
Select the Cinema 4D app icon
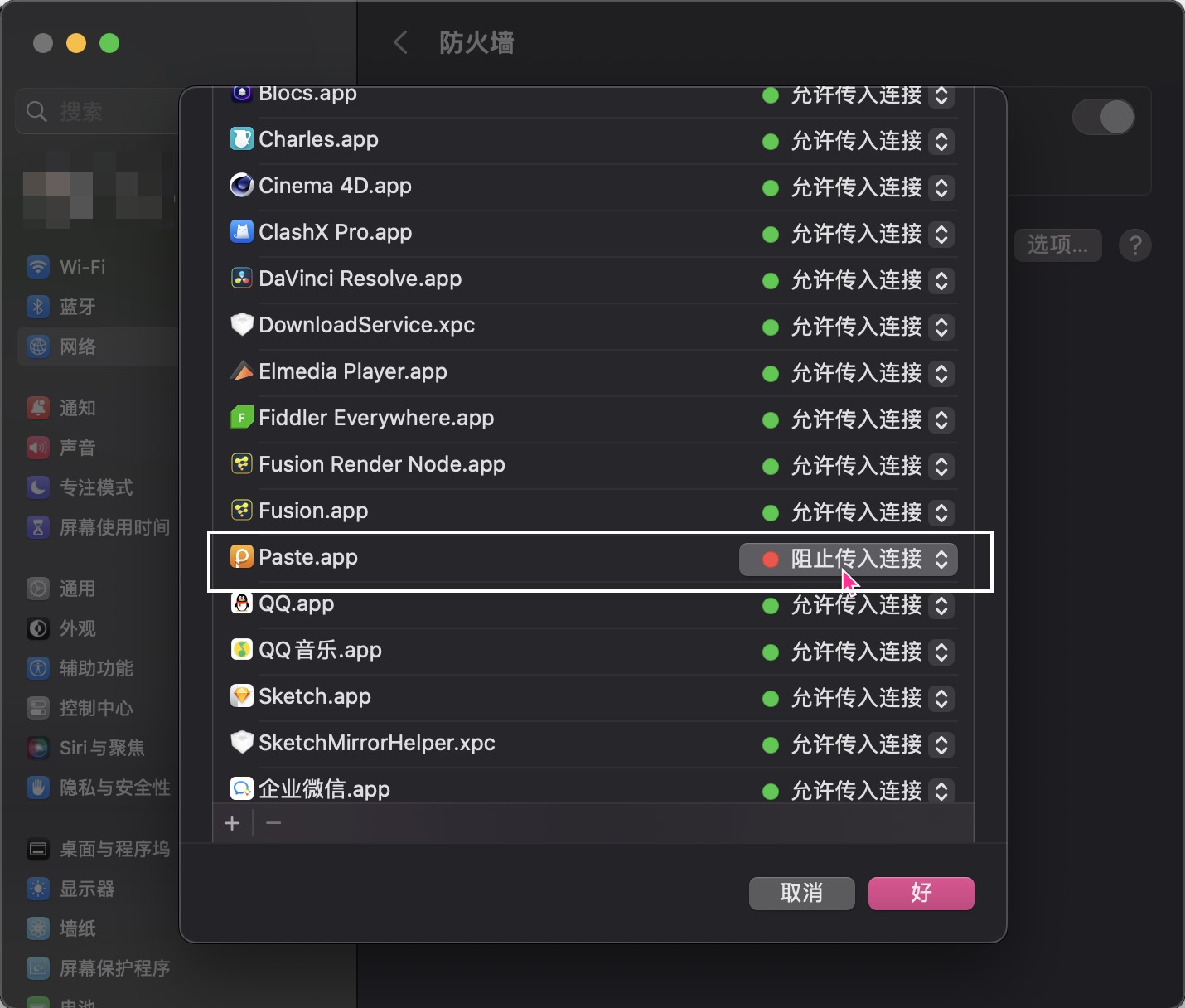coord(241,185)
